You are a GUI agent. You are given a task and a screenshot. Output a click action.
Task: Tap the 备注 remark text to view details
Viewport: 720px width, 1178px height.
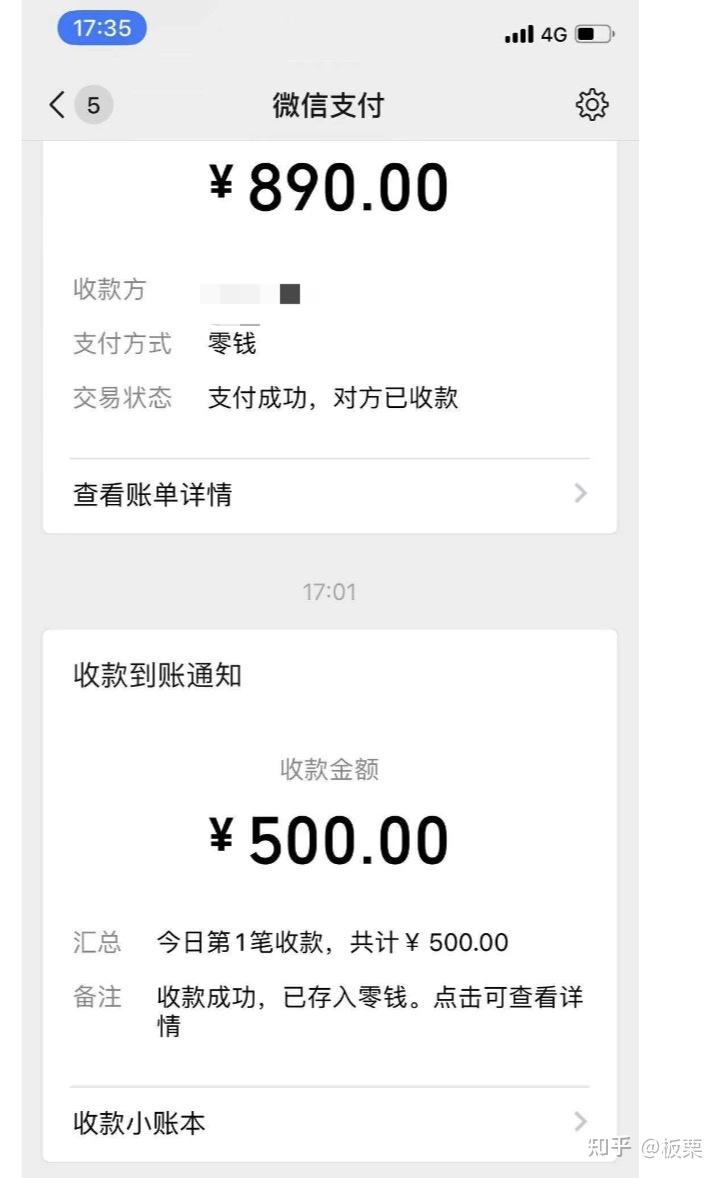click(x=370, y=1010)
